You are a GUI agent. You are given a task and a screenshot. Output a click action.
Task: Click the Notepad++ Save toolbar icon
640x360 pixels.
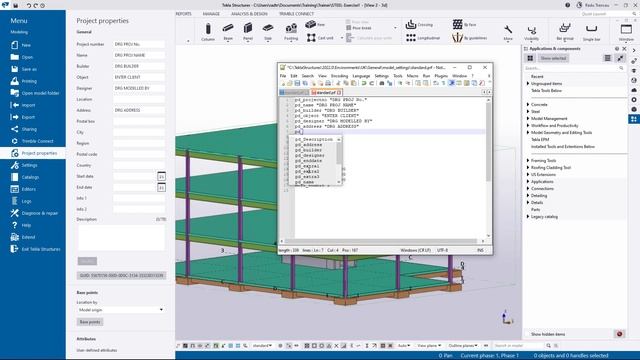297,83
